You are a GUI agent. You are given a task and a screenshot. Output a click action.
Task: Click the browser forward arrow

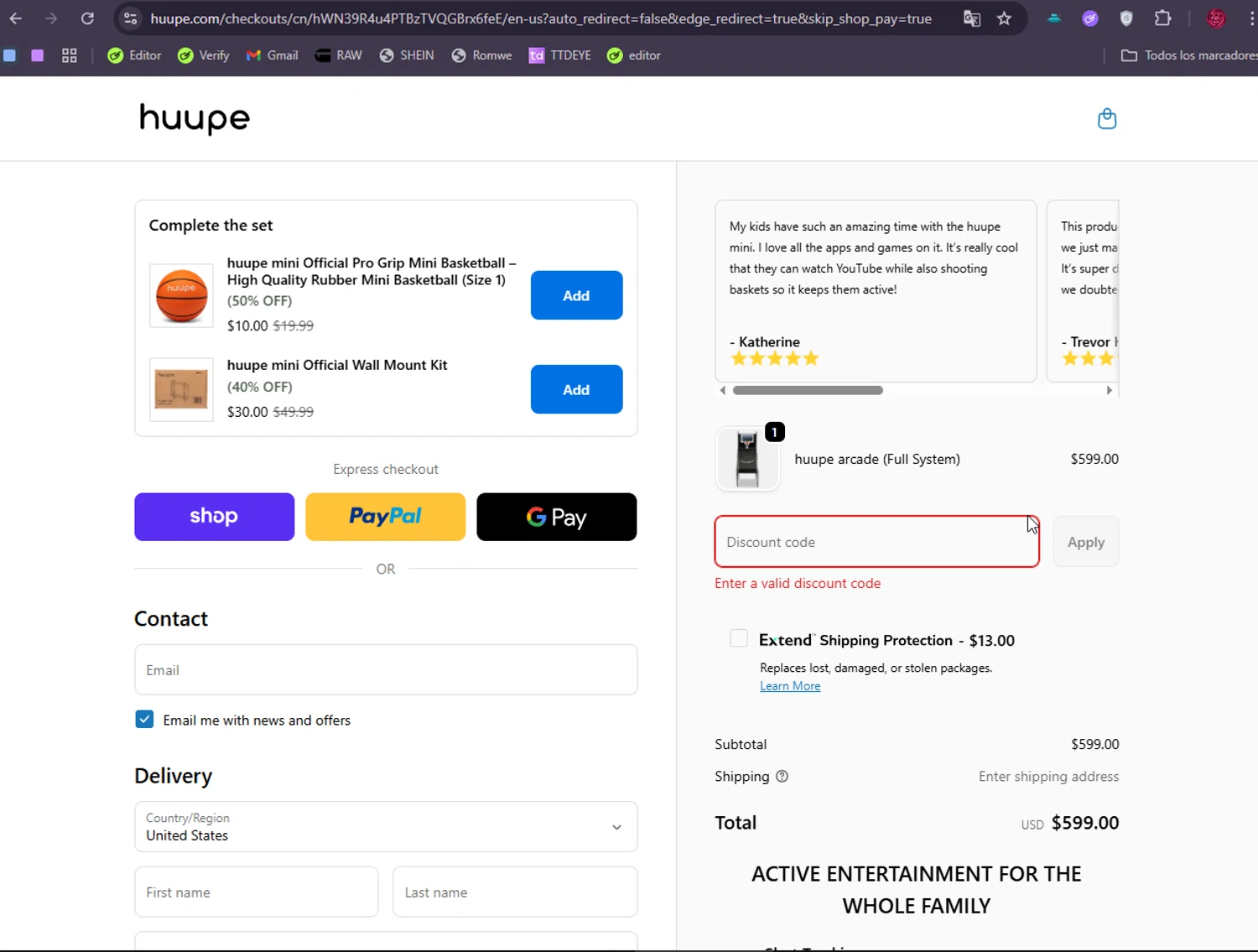pos(51,18)
